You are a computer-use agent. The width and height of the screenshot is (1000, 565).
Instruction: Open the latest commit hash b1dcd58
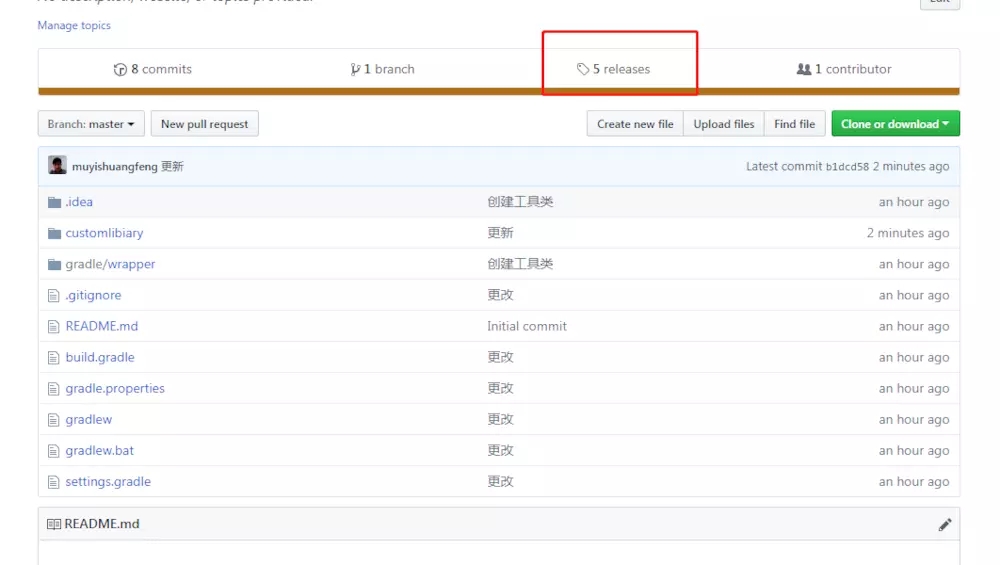coord(848,166)
